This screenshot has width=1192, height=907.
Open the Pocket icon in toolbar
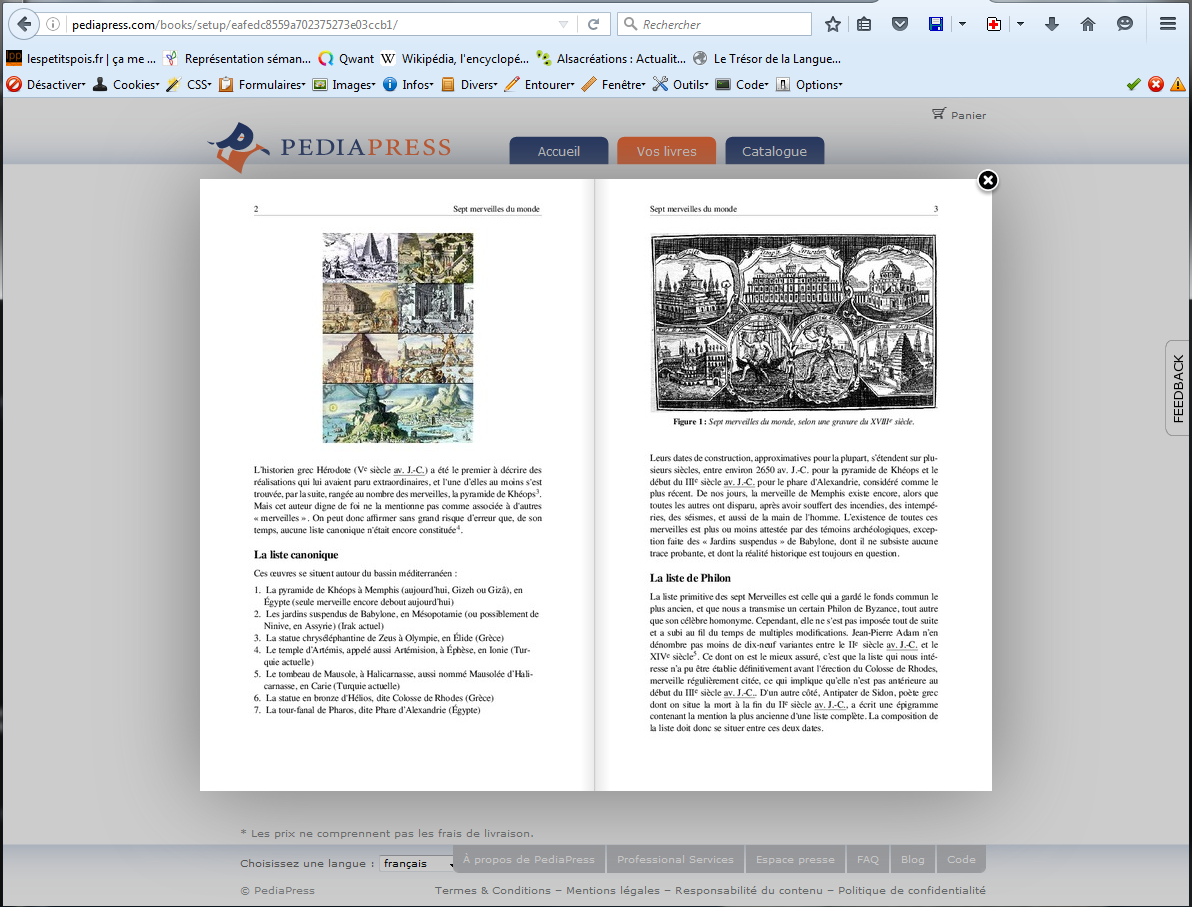tap(899, 24)
